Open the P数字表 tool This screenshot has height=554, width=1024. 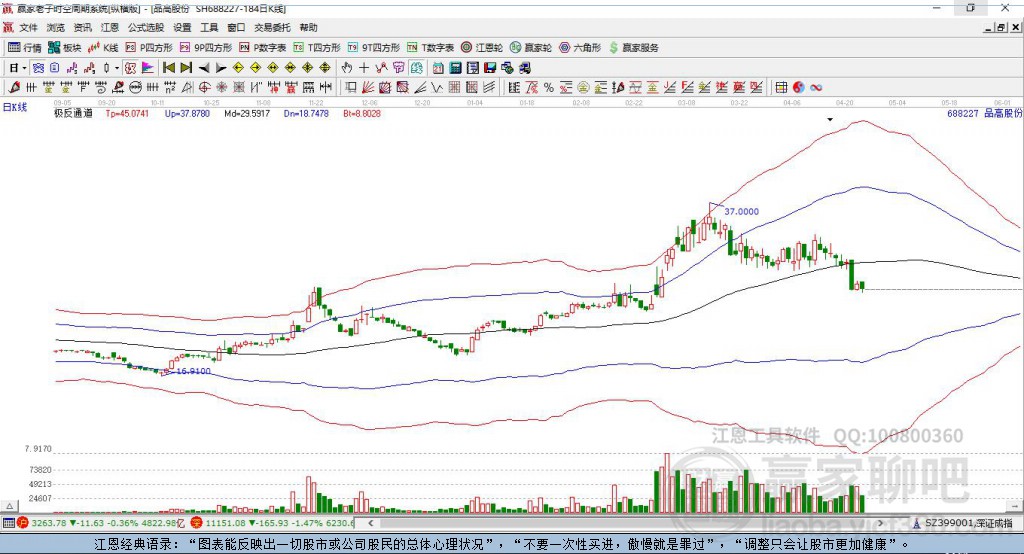click(263, 48)
